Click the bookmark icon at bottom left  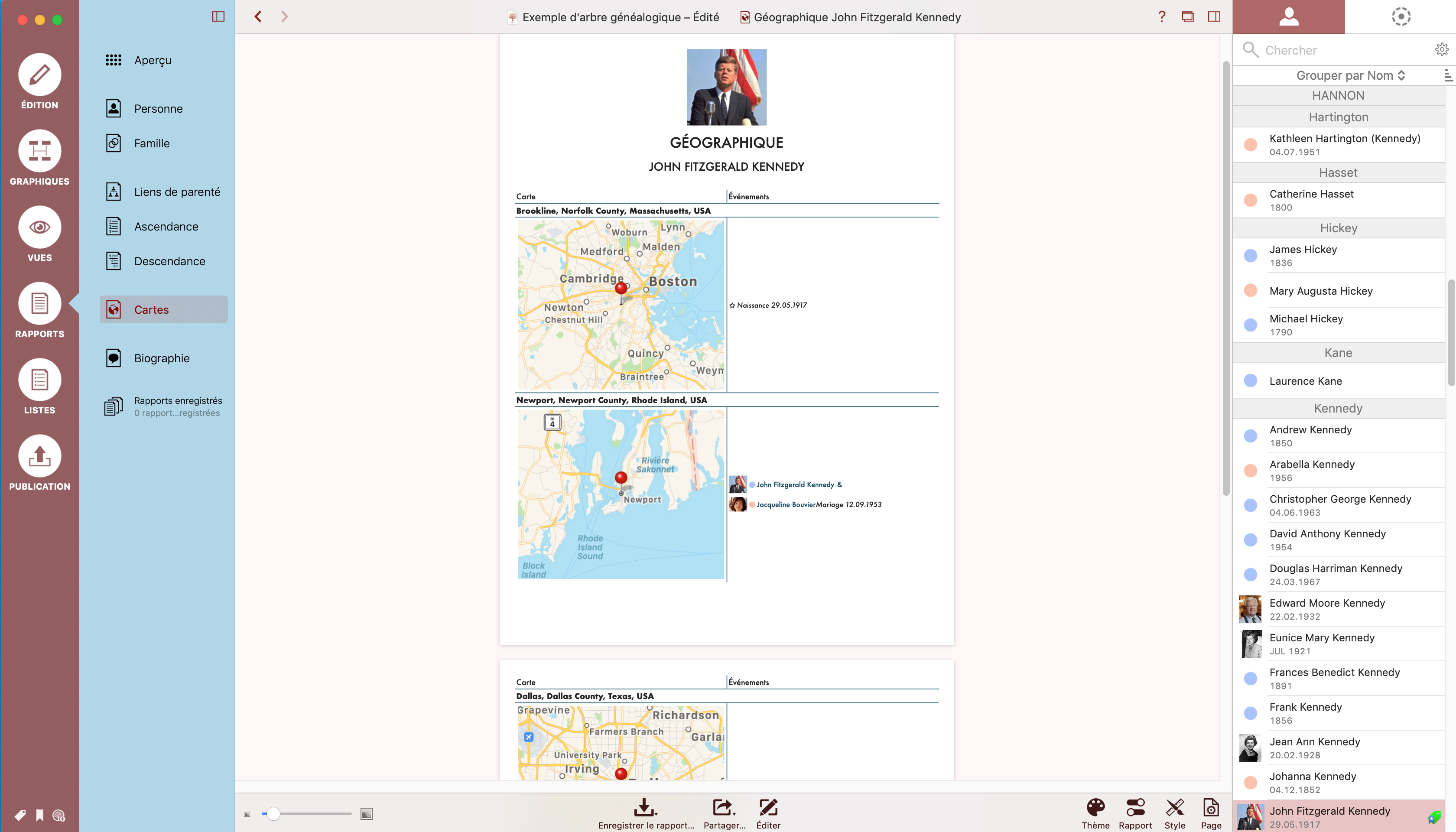39,815
